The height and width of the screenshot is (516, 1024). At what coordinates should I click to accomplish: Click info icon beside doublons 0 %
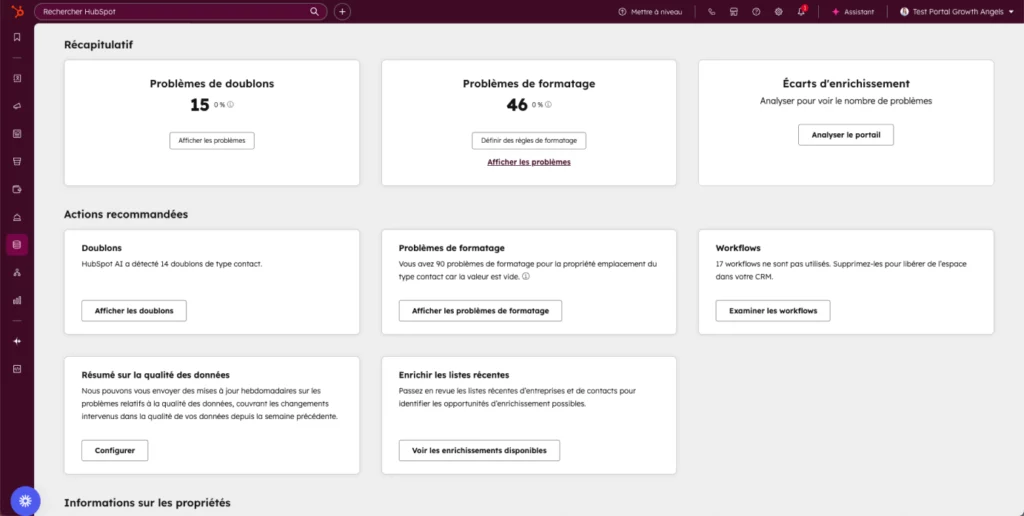pos(231,105)
